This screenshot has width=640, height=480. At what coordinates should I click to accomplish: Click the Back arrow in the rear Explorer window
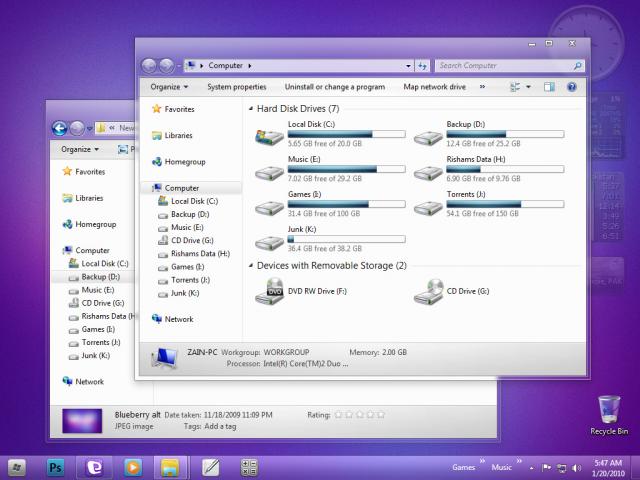pos(60,128)
